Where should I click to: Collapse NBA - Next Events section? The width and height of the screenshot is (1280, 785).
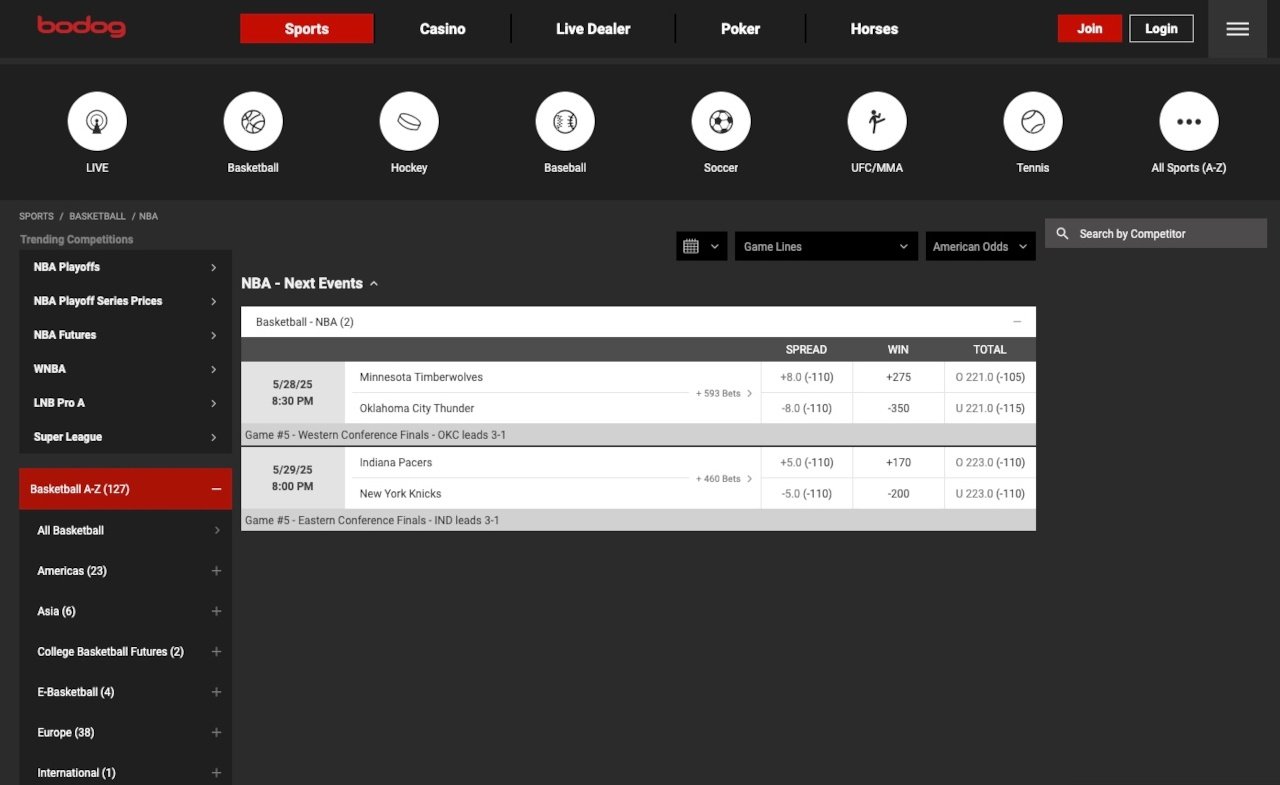(x=374, y=284)
